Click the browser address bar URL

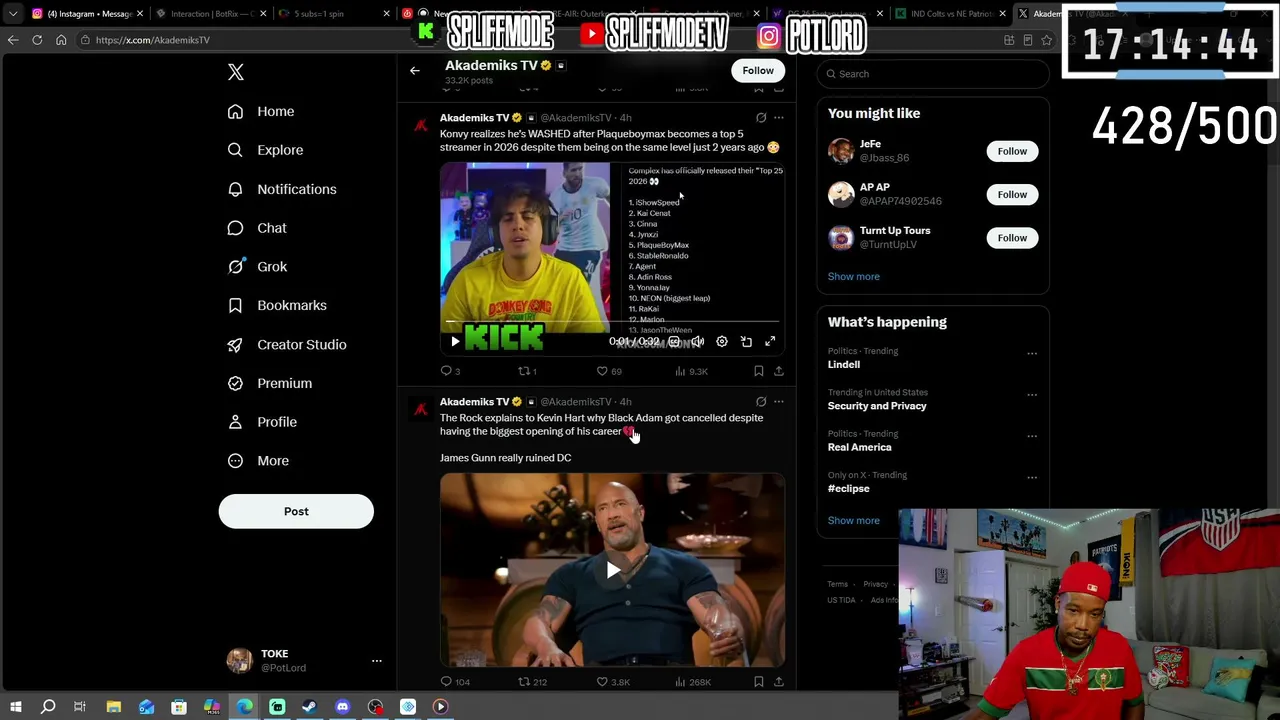point(153,40)
